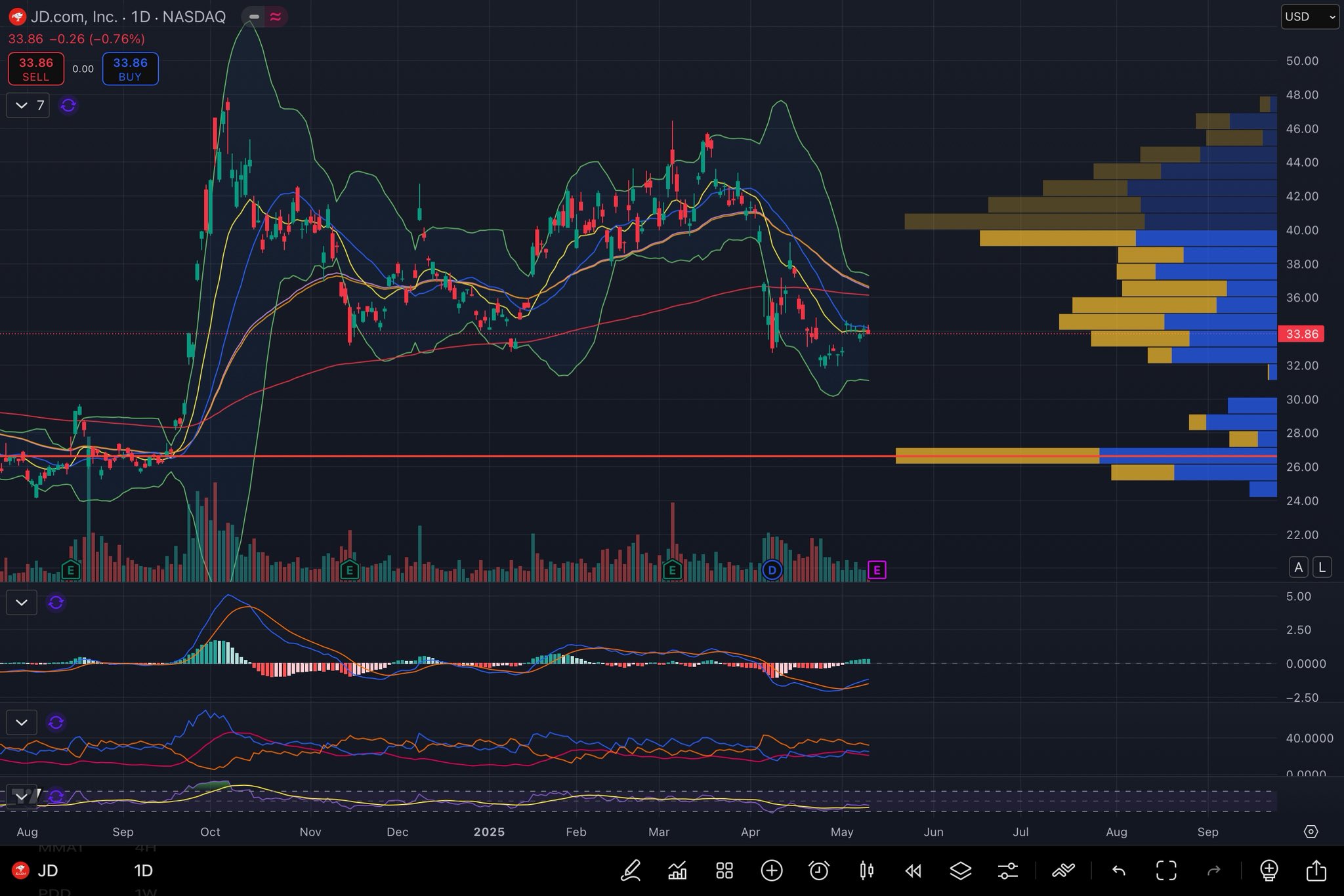Collapse the MACD pane legend chevron
1344x896 pixels.
click(22, 602)
